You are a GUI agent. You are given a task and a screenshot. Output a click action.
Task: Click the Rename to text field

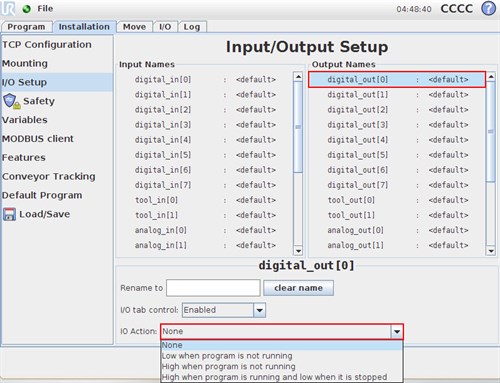213,288
